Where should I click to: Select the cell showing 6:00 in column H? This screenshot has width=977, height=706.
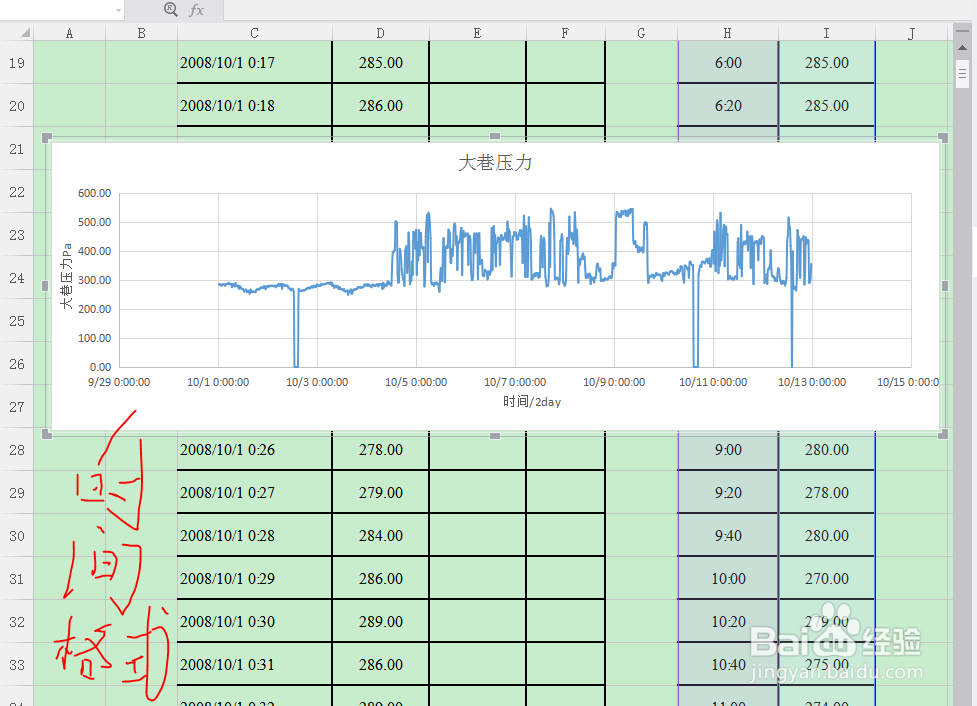tap(727, 62)
